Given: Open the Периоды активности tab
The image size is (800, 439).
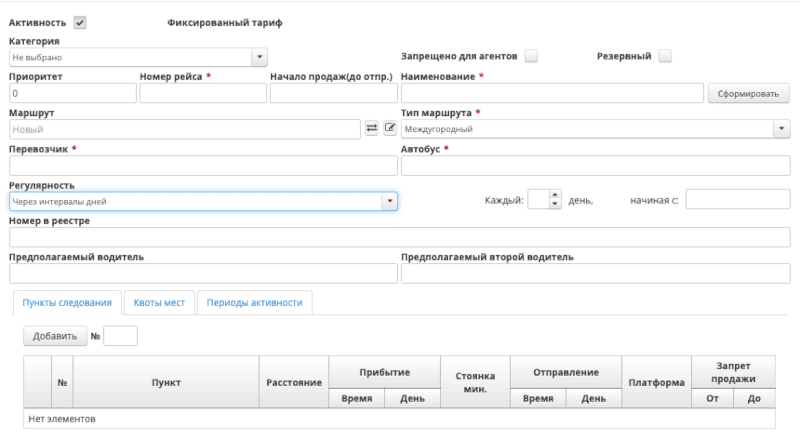Looking at the screenshot, I should pos(255,303).
